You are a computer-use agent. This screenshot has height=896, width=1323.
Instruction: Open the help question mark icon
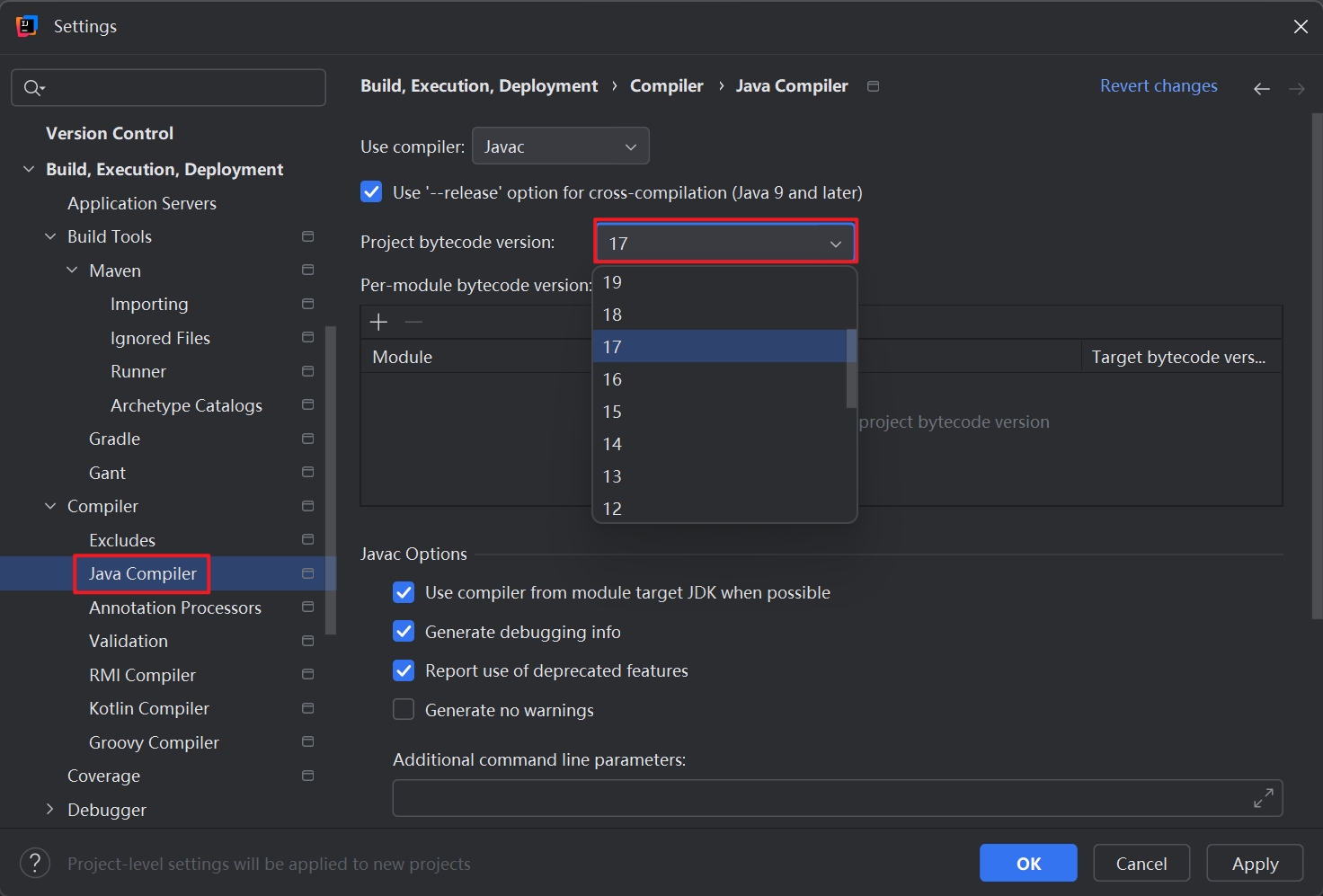click(x=35, y=863)
